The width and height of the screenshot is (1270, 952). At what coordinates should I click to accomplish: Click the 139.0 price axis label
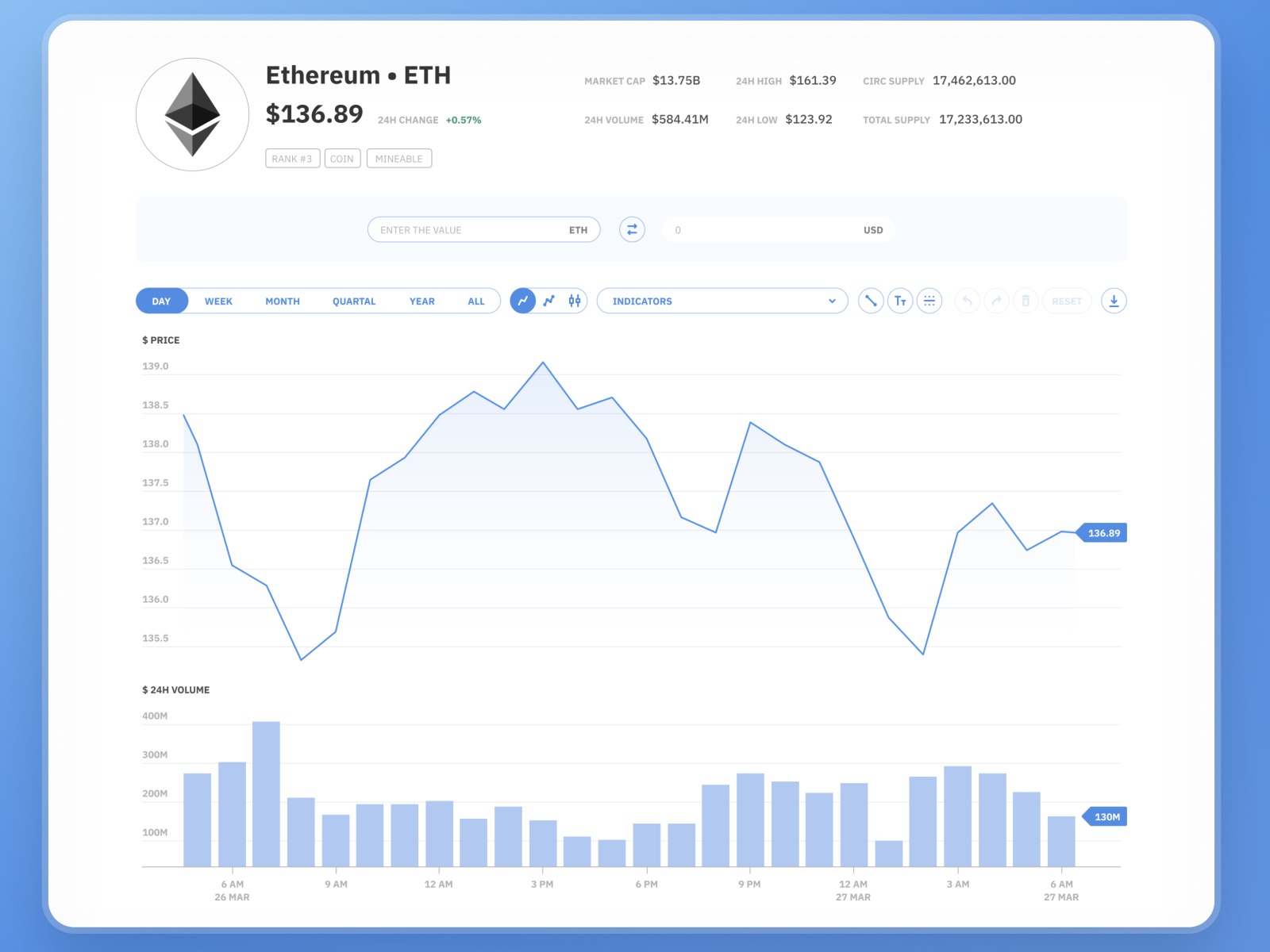tap(156, 367)
